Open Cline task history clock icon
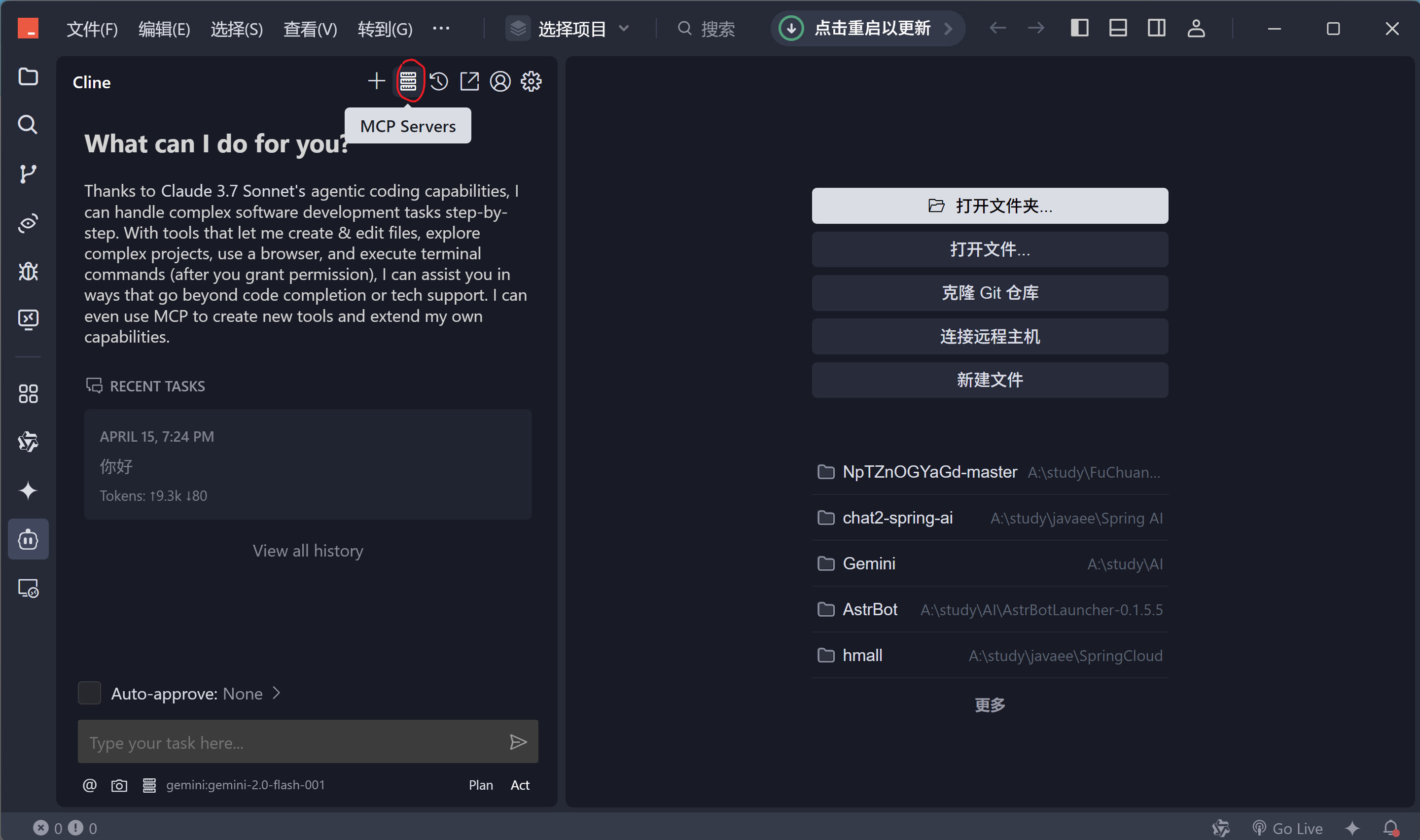Viewport: 1420px width, 840px height. click(x=439, y=81)
